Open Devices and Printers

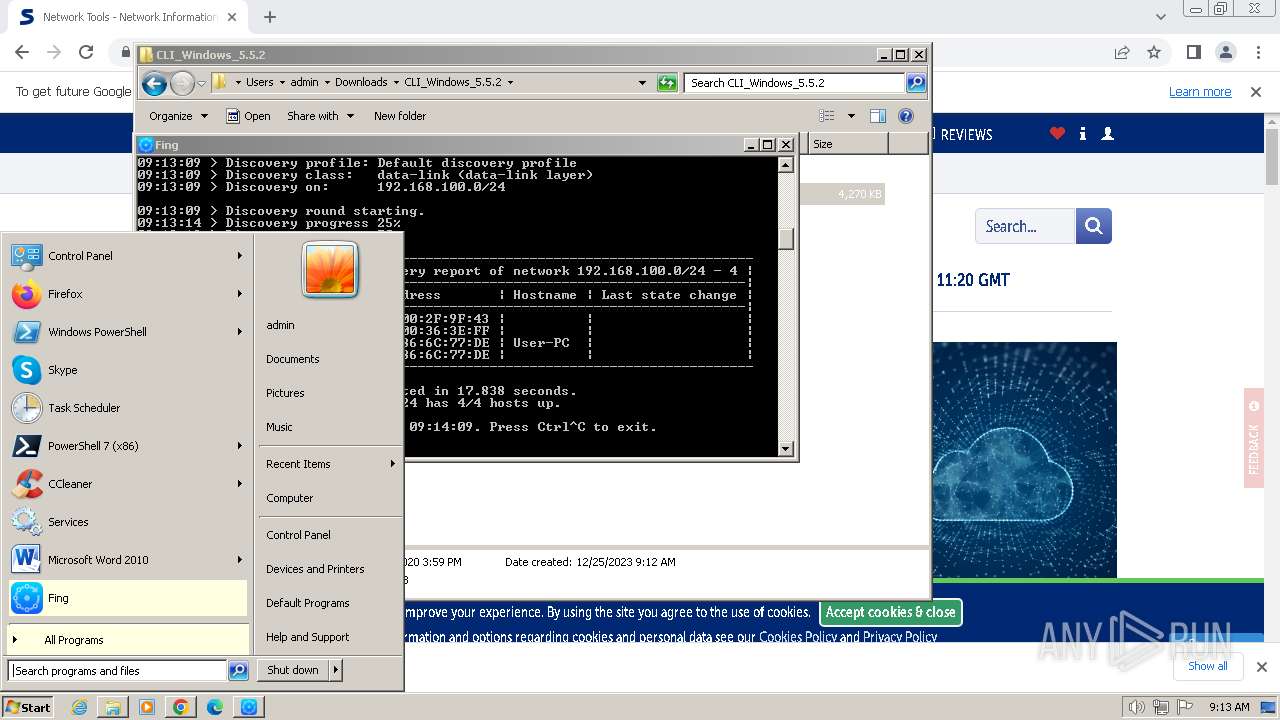(x=315, y=569)
